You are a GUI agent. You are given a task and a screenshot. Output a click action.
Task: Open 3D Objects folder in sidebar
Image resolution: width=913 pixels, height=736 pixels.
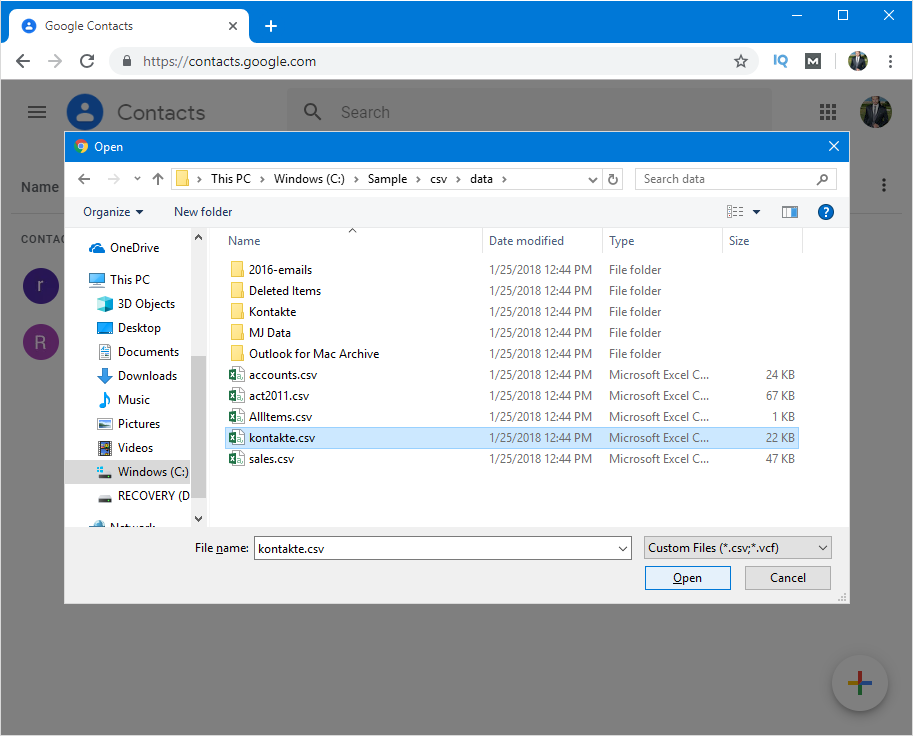[136, 304]
